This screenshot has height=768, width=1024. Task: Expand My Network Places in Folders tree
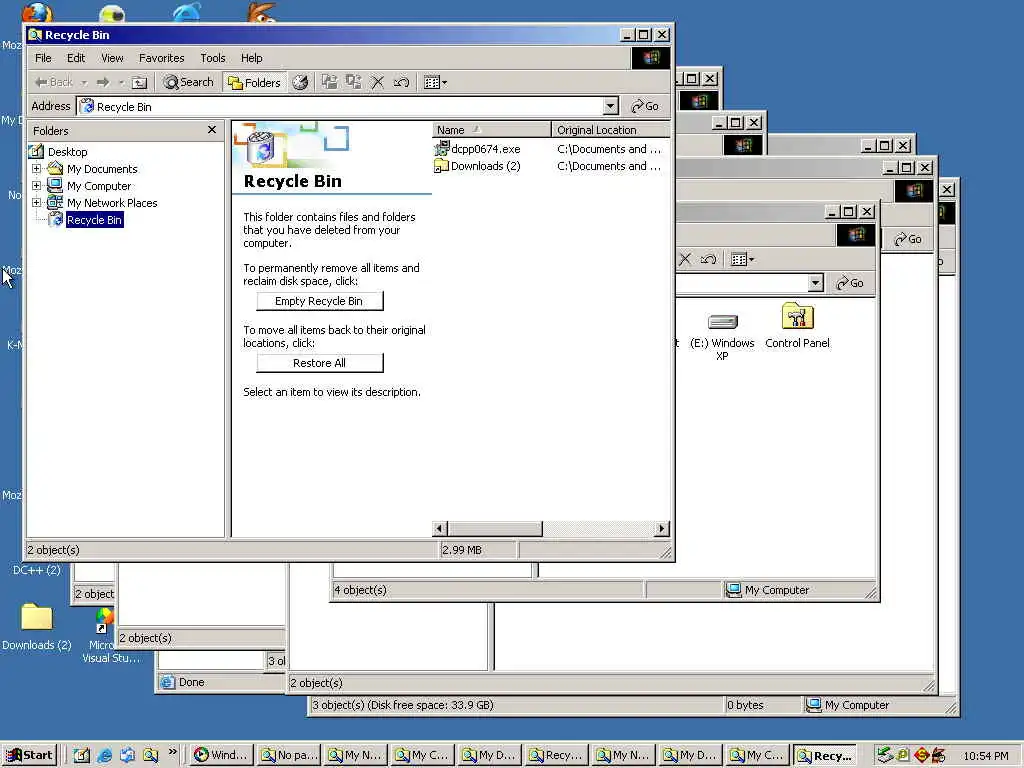coord(37,202)
